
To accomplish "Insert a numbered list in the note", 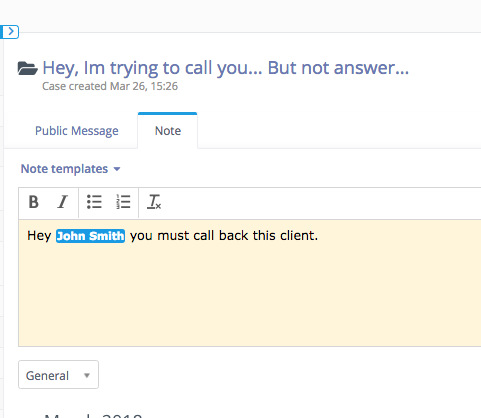I will [x=123, y=202].
